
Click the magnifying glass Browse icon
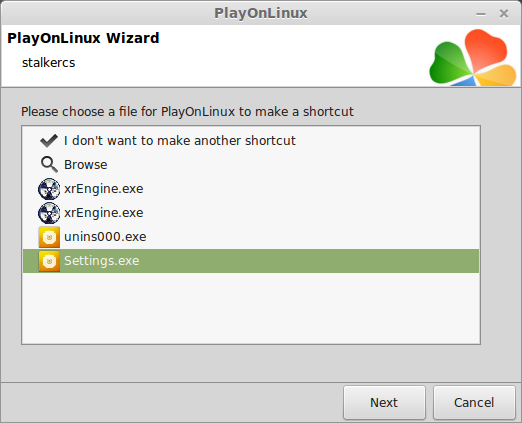[49, 164]
